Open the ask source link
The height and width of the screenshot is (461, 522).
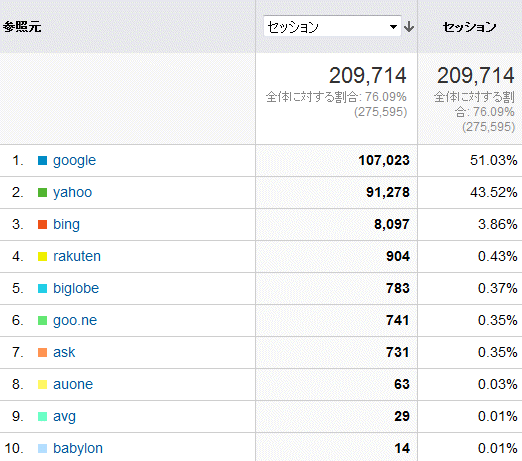(64, 352)
